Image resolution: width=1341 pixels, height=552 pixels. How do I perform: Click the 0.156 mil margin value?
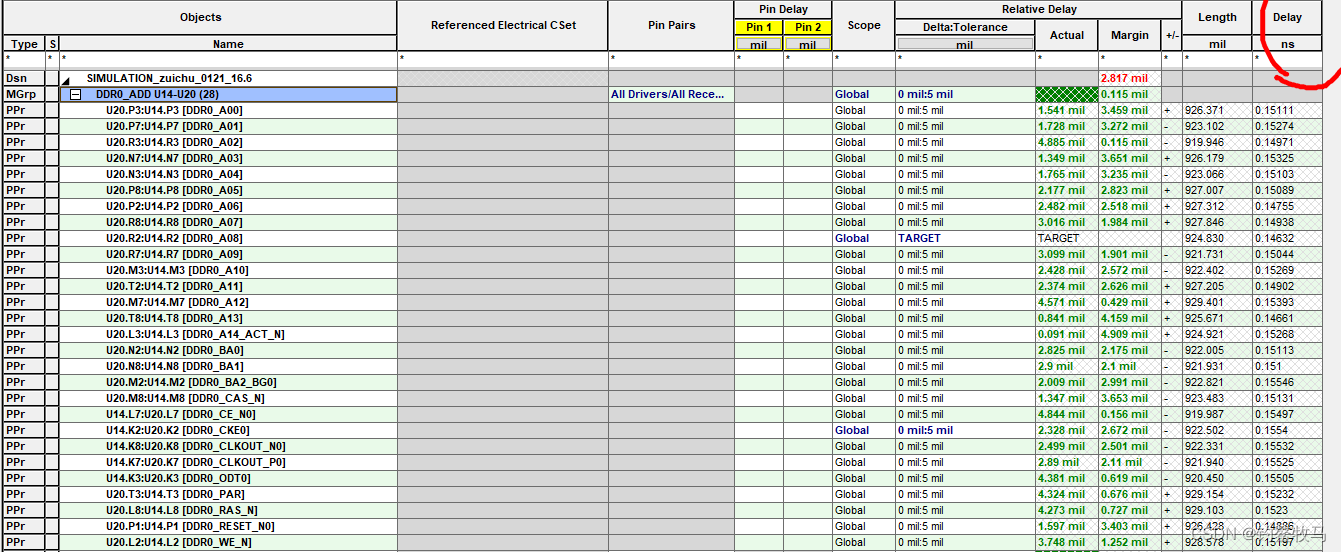(1124, 414)
